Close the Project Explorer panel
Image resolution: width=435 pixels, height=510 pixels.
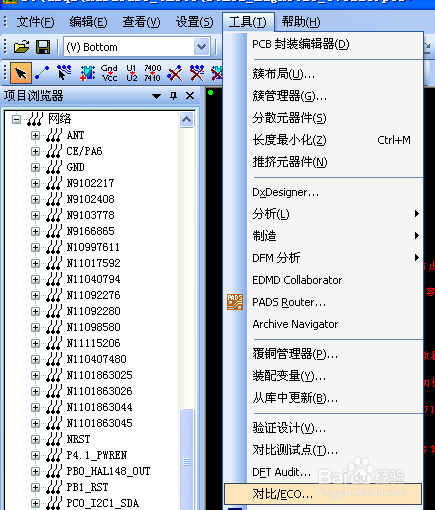(x=190, y=96)
